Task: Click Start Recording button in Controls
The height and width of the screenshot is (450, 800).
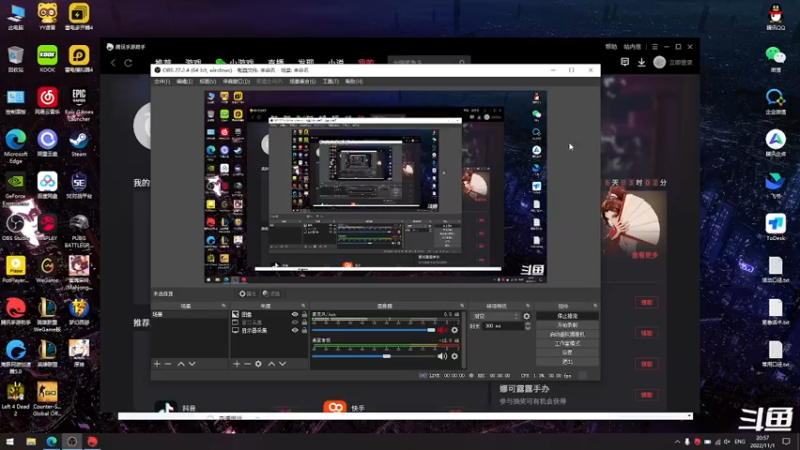Action: point(567,325)
